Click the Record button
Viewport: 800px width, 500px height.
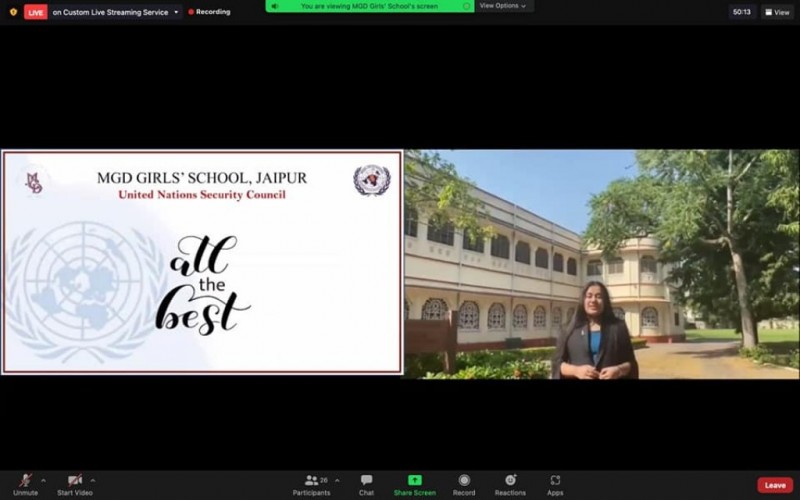point(464,485)
